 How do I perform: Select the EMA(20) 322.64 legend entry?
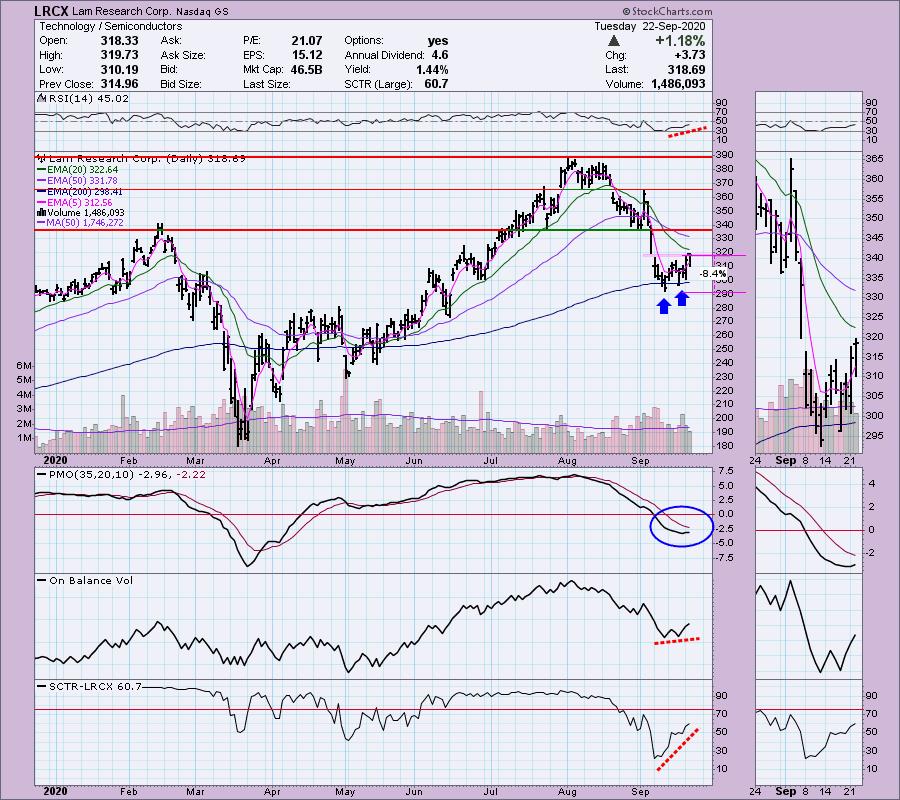tap(77, 170)
